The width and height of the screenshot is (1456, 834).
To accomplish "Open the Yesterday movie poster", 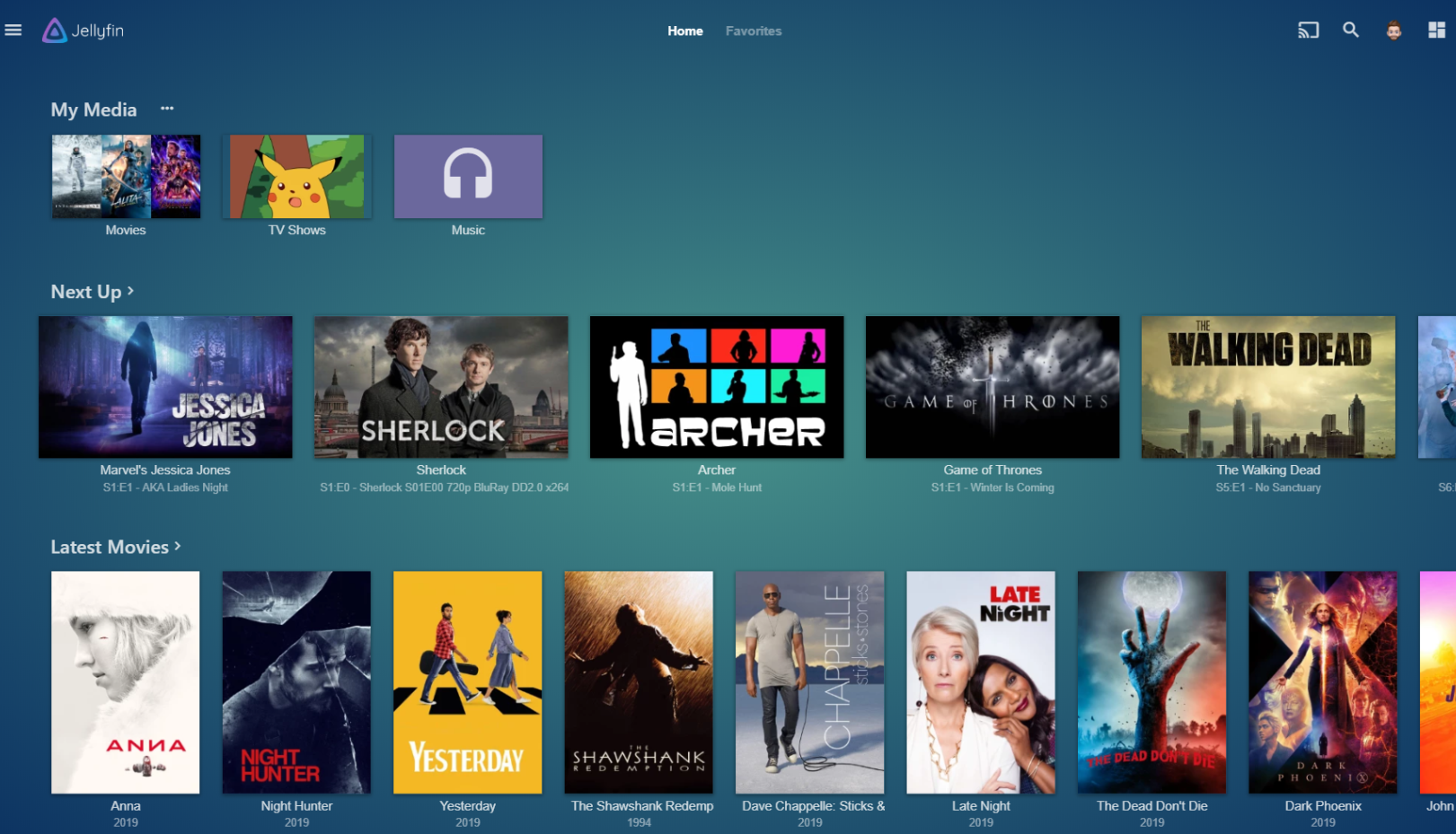I will pyautogui.click(x=468, y=682).
